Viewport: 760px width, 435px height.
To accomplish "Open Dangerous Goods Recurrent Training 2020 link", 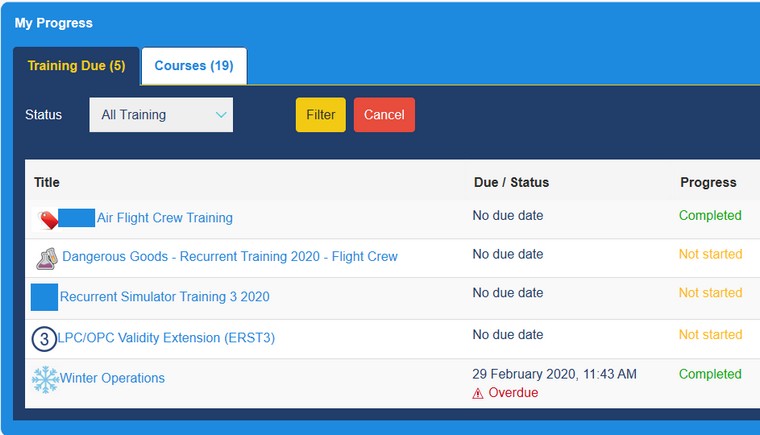I will coord(230,257).
